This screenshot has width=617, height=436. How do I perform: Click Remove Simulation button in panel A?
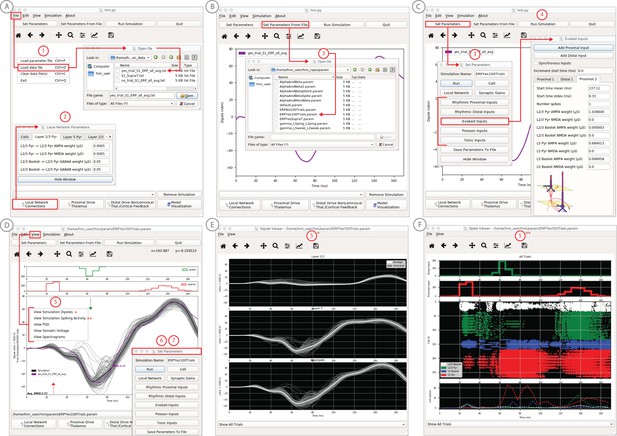point(179,194)
